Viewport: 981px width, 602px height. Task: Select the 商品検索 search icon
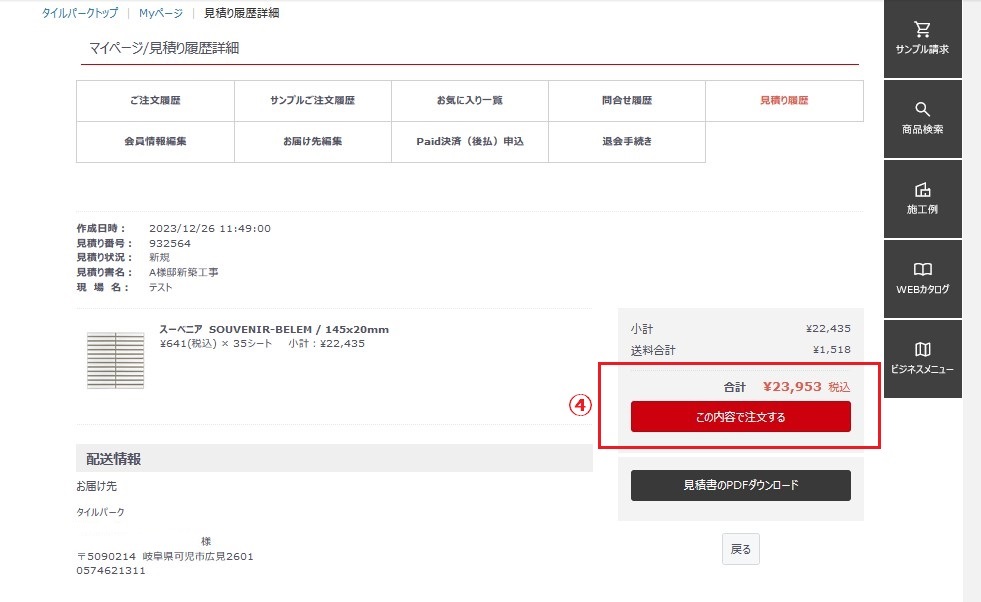pyautogui.click(x=921, y=118)
